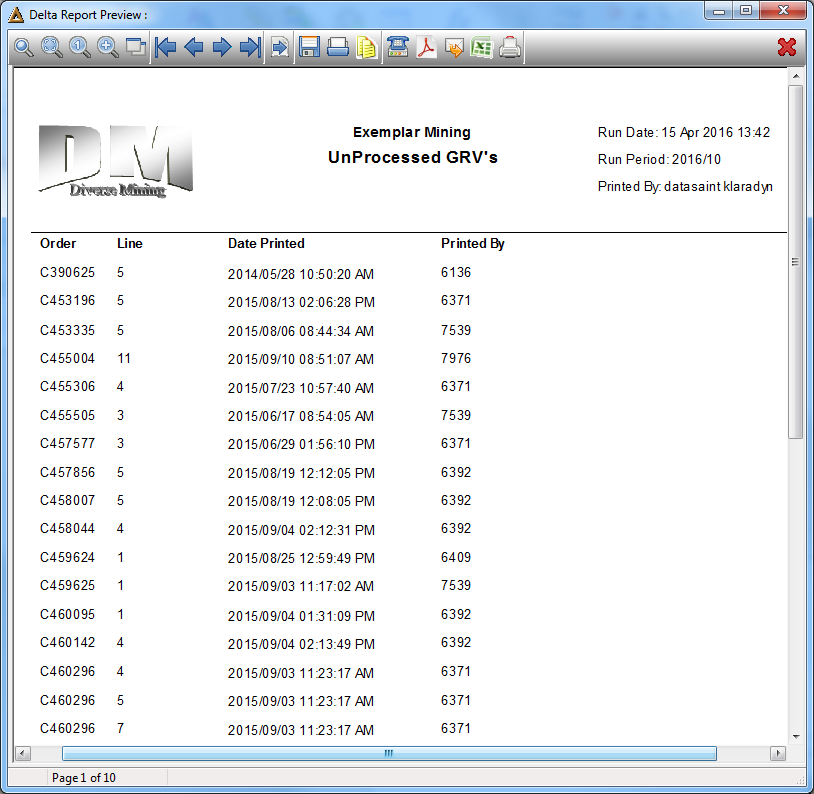Screen dimensions: 814x794
Task: Set zoom to 100 percent
Action: [79, 47]
